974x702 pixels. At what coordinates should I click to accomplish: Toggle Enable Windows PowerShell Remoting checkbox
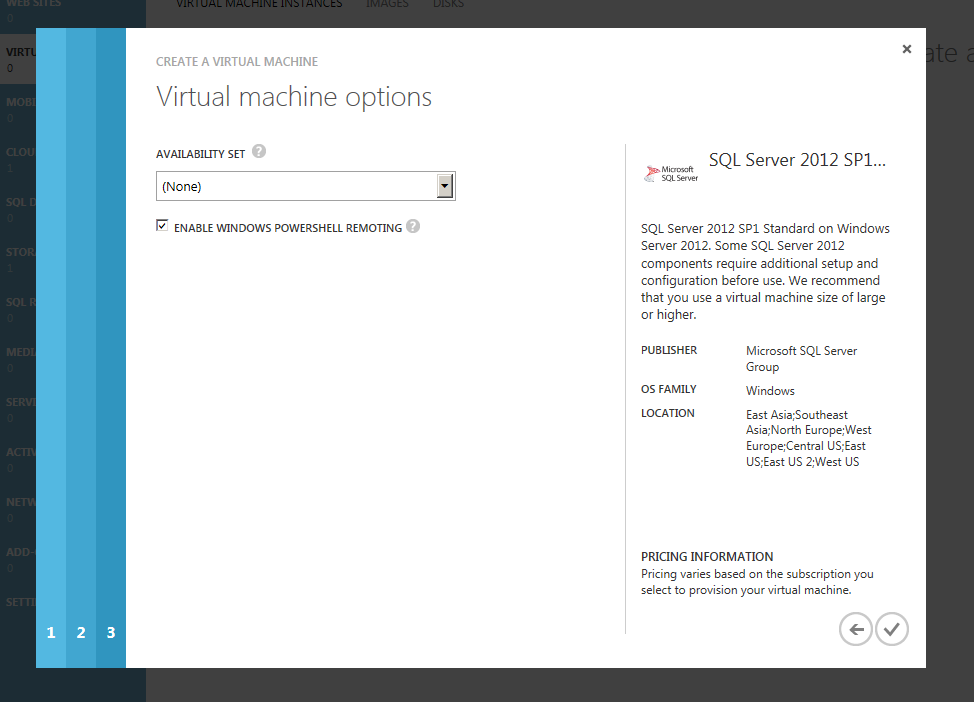(x=162, y=227)
